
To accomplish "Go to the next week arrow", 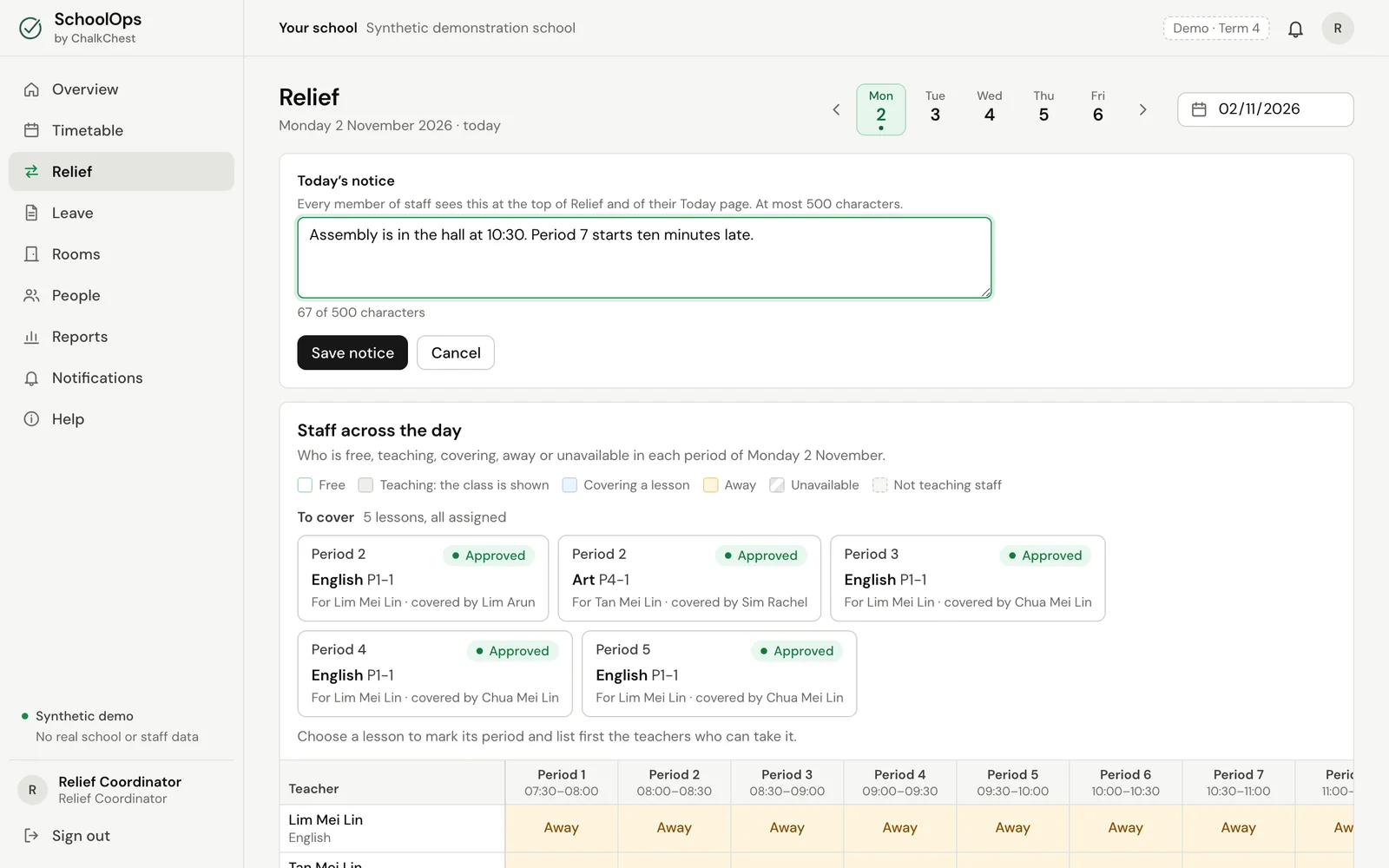I will pos(1142,109).
